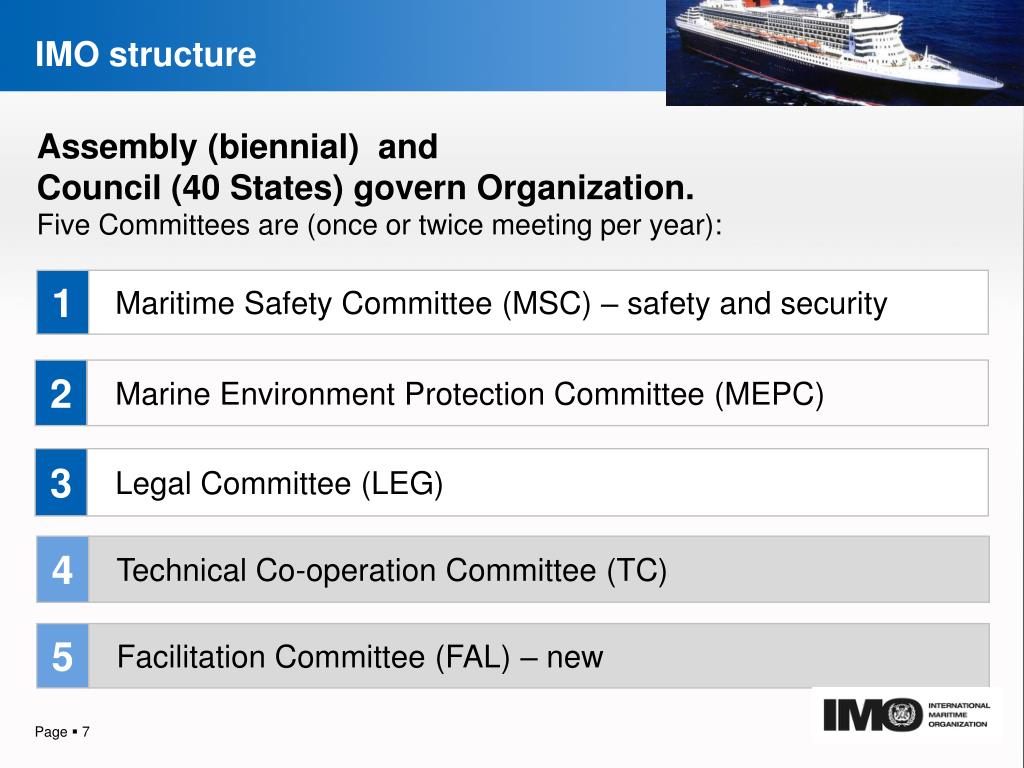Click the blue header banner
This screenshot has height=768, width=1024.
333,46
